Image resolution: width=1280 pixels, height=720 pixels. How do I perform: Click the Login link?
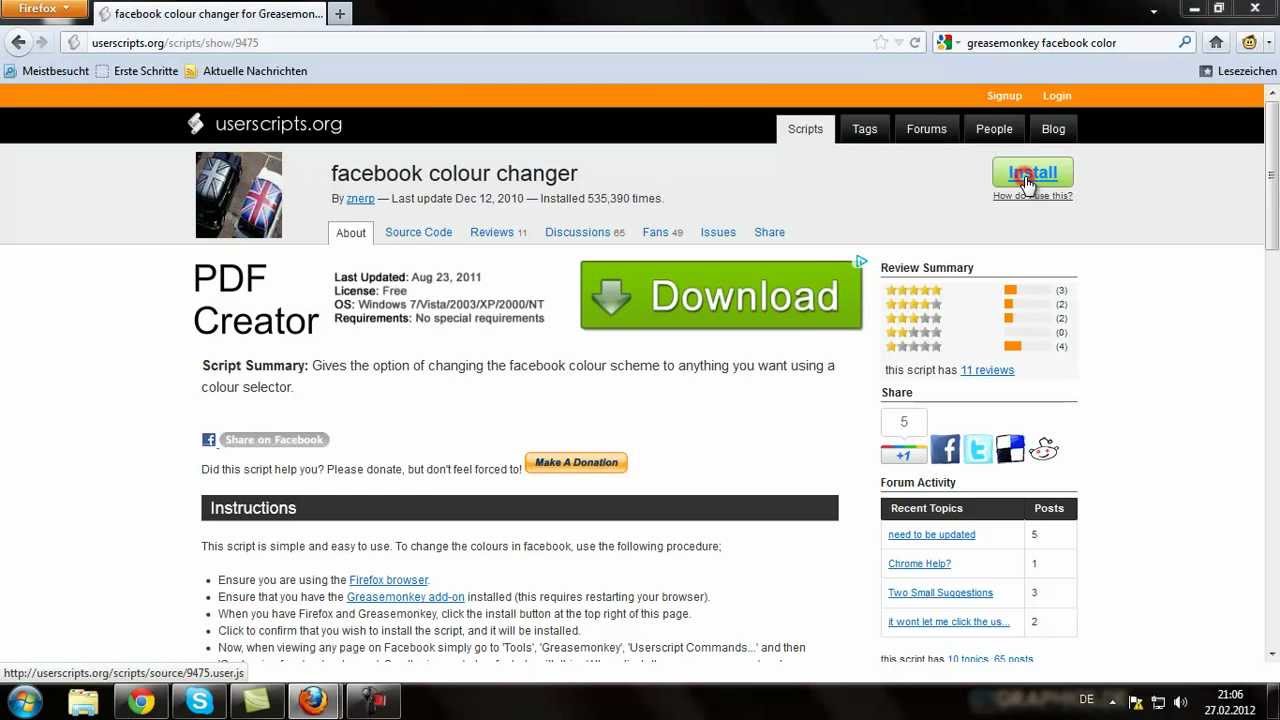(1057, 96)
